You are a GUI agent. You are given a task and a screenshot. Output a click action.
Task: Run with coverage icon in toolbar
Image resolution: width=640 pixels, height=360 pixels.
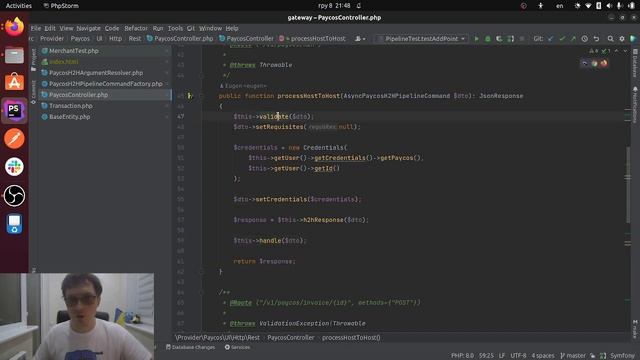[x=499, y=39]
